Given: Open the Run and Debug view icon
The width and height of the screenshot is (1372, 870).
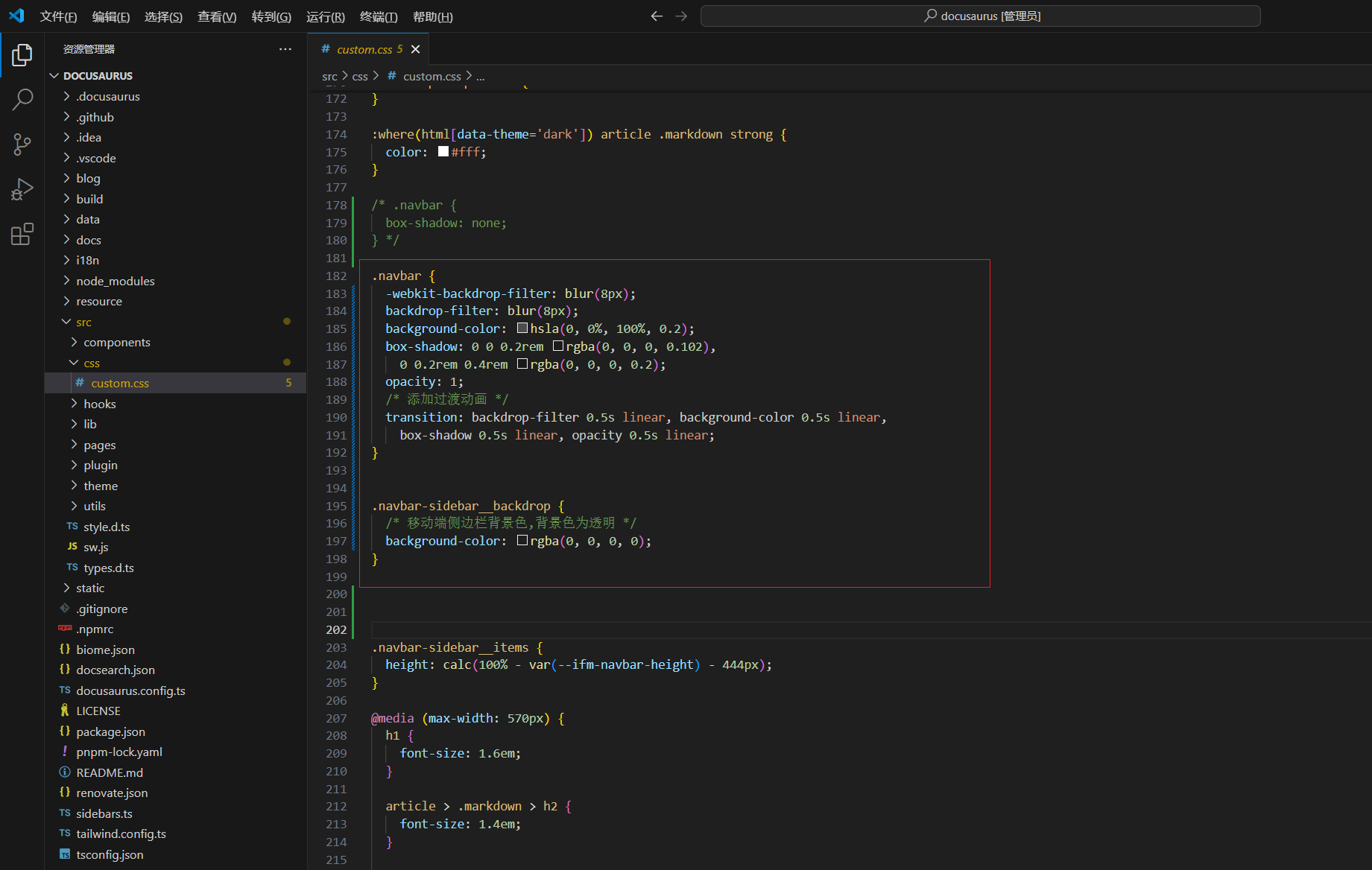Looking at the screenshot, I should [22, 189].
